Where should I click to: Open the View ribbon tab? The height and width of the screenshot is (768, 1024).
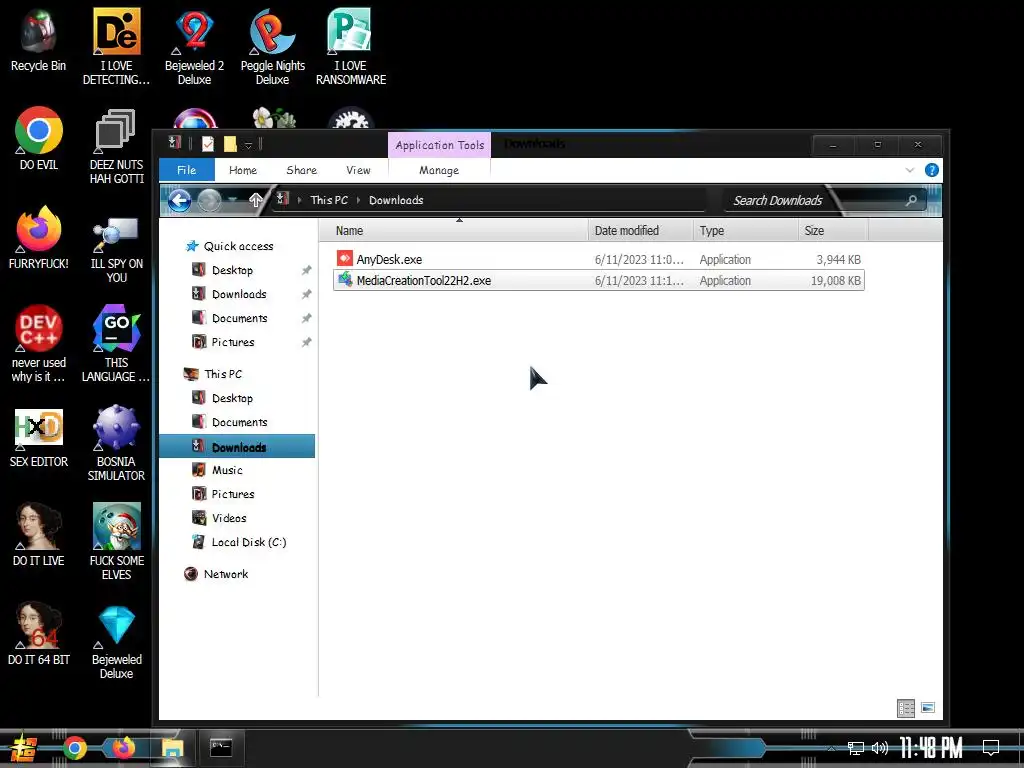[x=359, y=170]
